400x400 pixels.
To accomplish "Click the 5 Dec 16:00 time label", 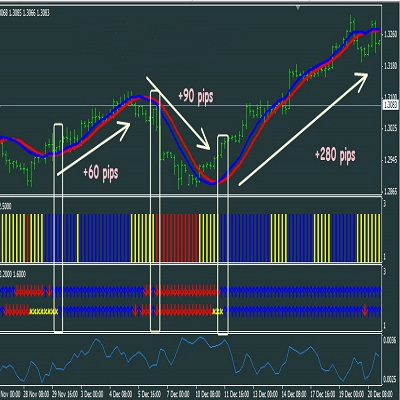I will (150, 394).
